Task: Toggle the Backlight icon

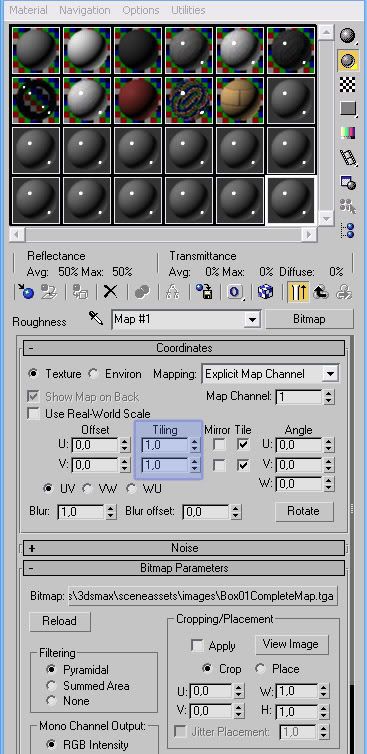Action: tap(347, 60)
